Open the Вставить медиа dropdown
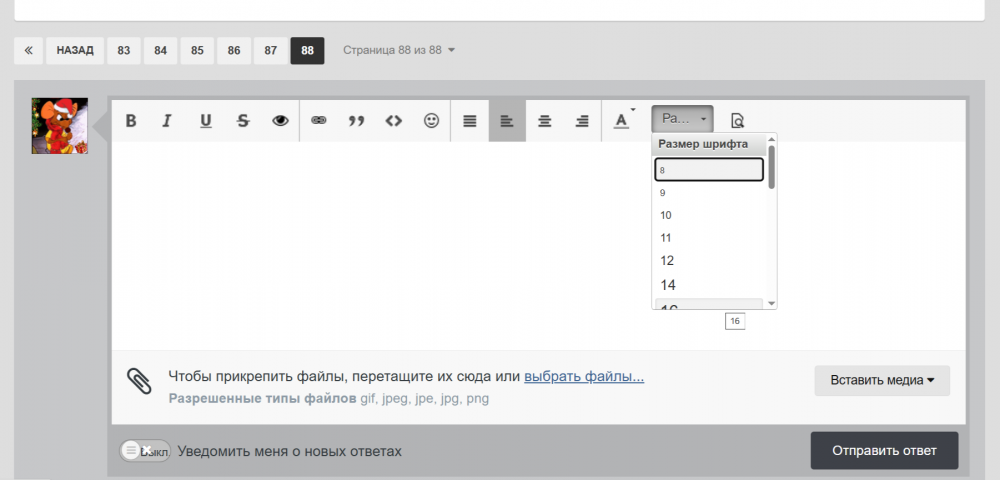Screen dimensions: 1000x480 (882, 381)
